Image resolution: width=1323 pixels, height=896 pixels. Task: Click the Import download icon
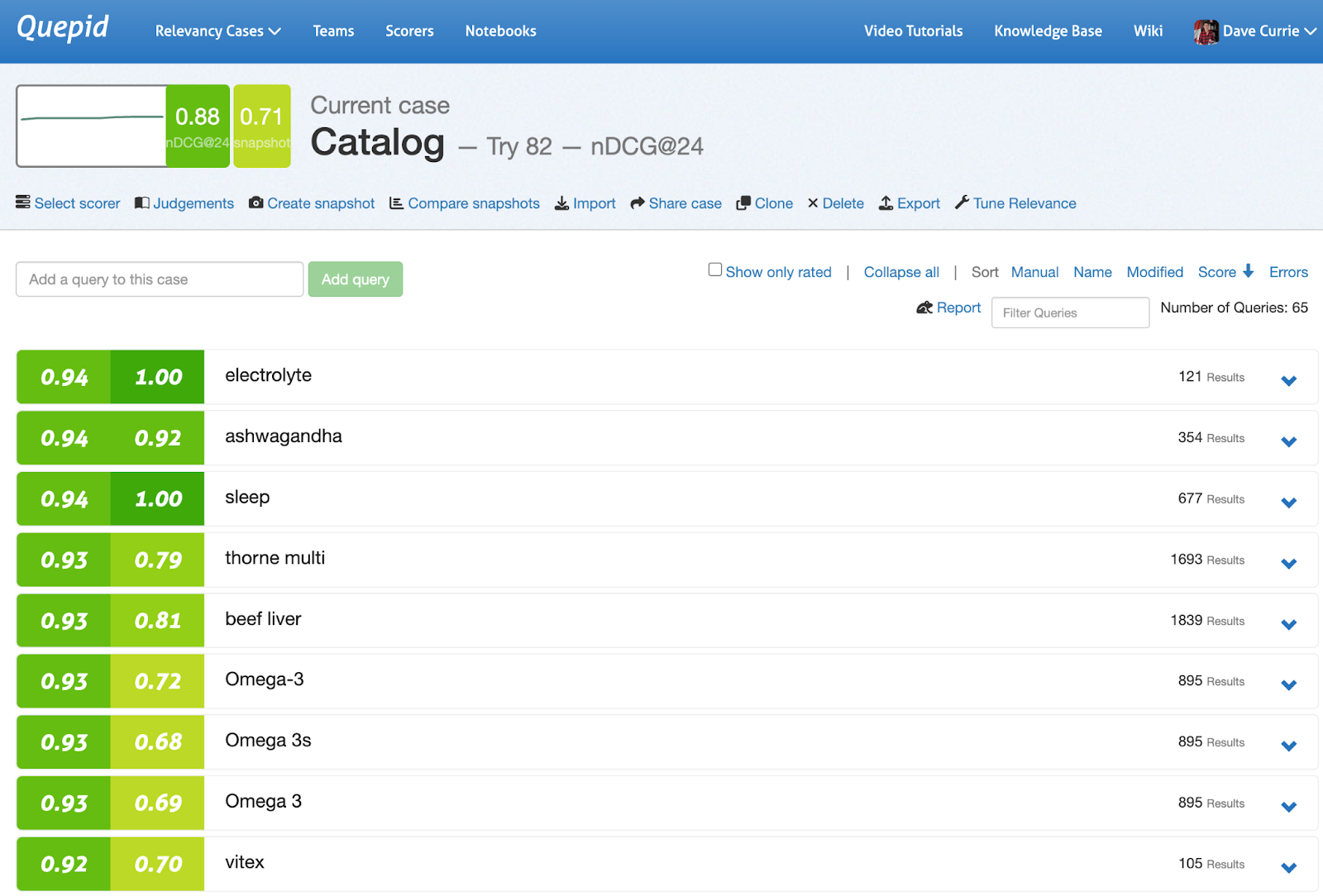point(561,203)
